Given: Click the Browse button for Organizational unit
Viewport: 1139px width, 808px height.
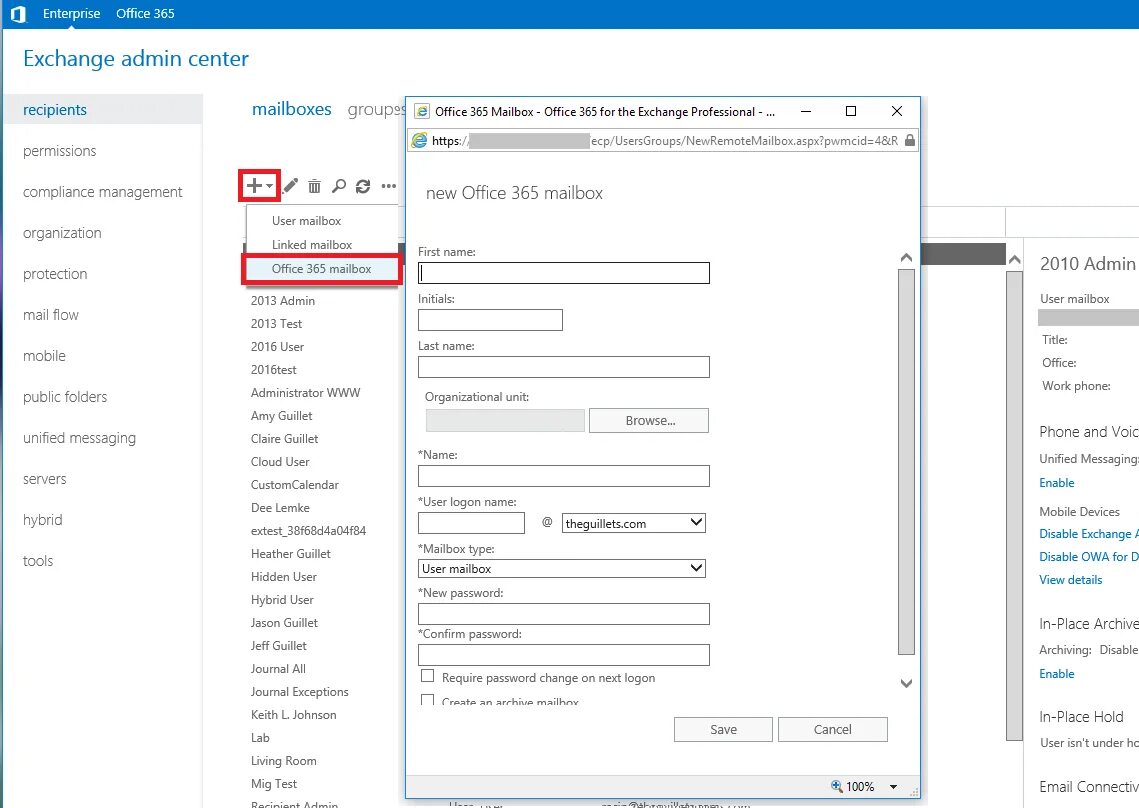Looking at the screenshot, I should coord(648,420).
